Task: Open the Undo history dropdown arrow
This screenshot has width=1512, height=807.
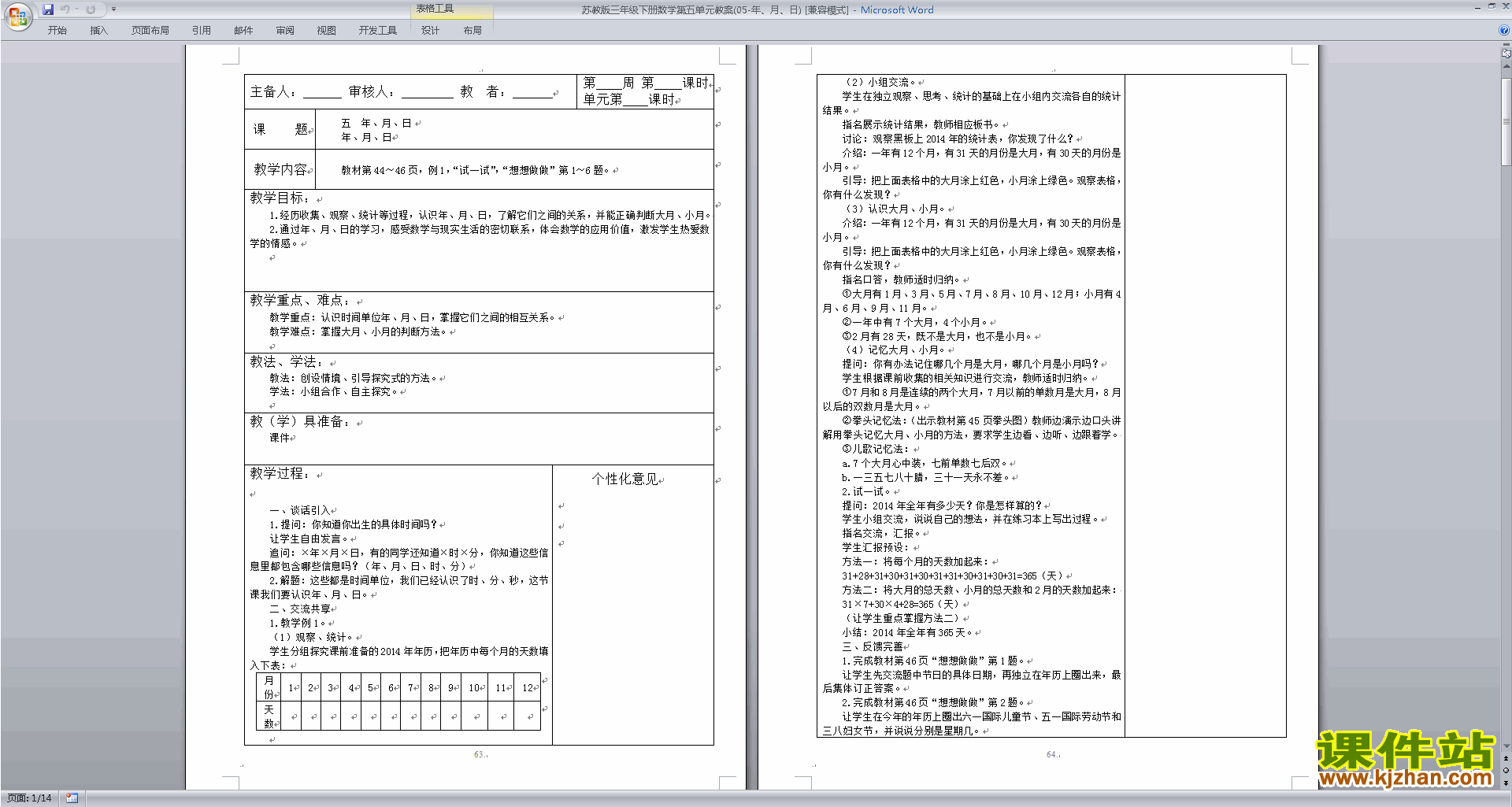Action: [76, 9]
